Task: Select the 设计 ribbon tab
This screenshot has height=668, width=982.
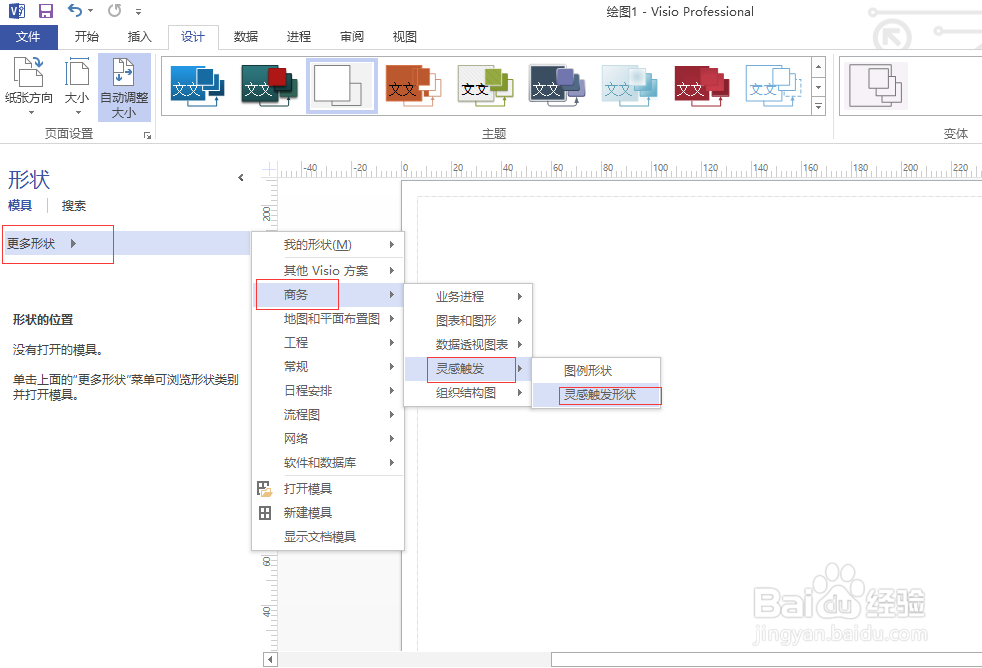Action: coord(193,37)
